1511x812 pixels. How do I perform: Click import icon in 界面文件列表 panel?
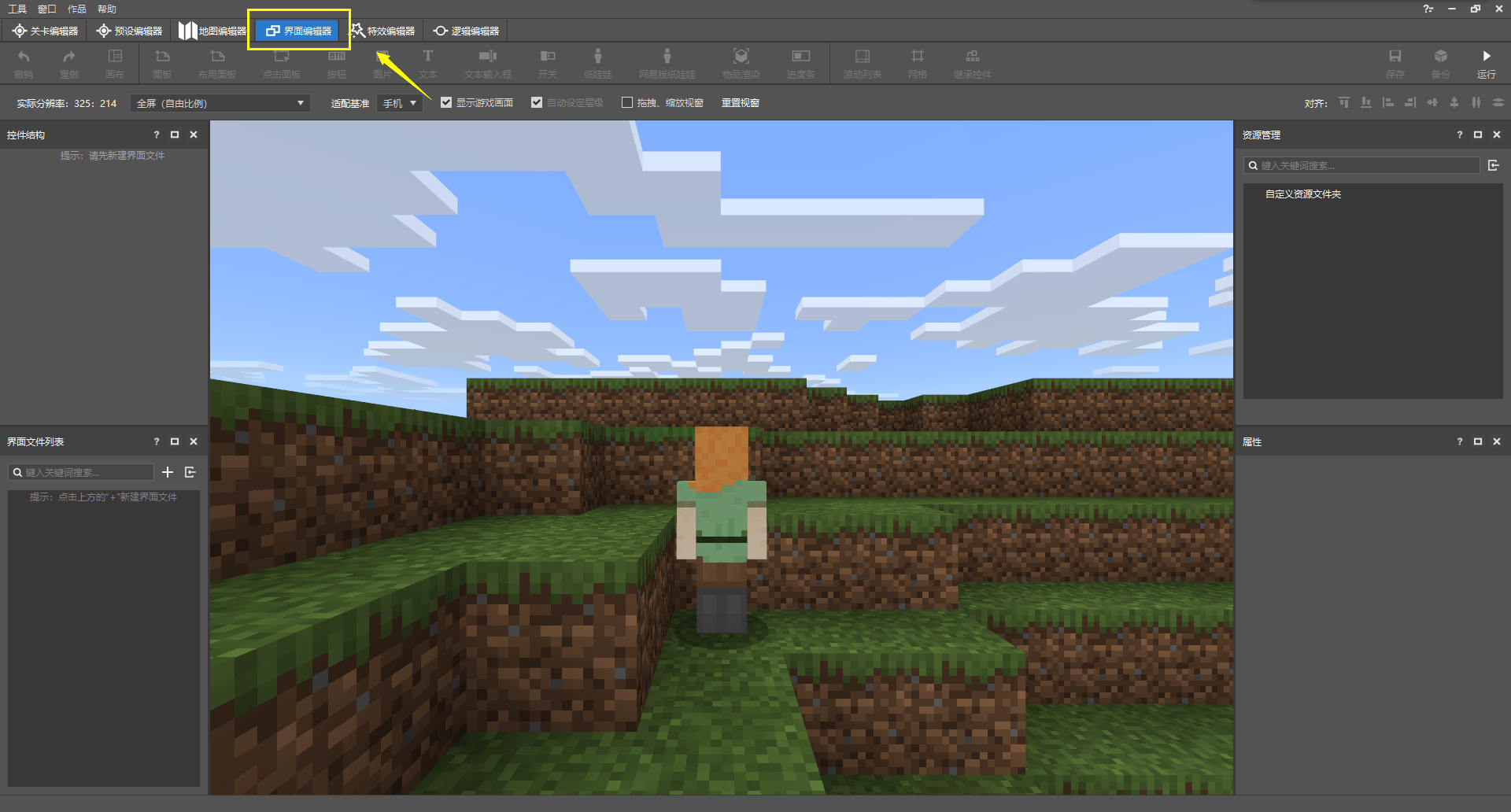click(x=190, y=472)
